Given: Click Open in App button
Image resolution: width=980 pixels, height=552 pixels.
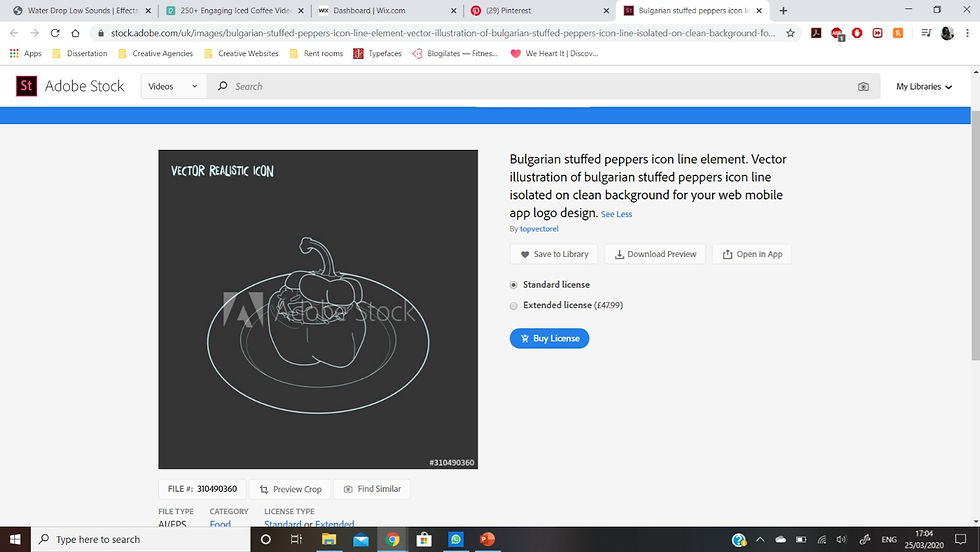Looking at the screenshot, I should tap(752, 254).
